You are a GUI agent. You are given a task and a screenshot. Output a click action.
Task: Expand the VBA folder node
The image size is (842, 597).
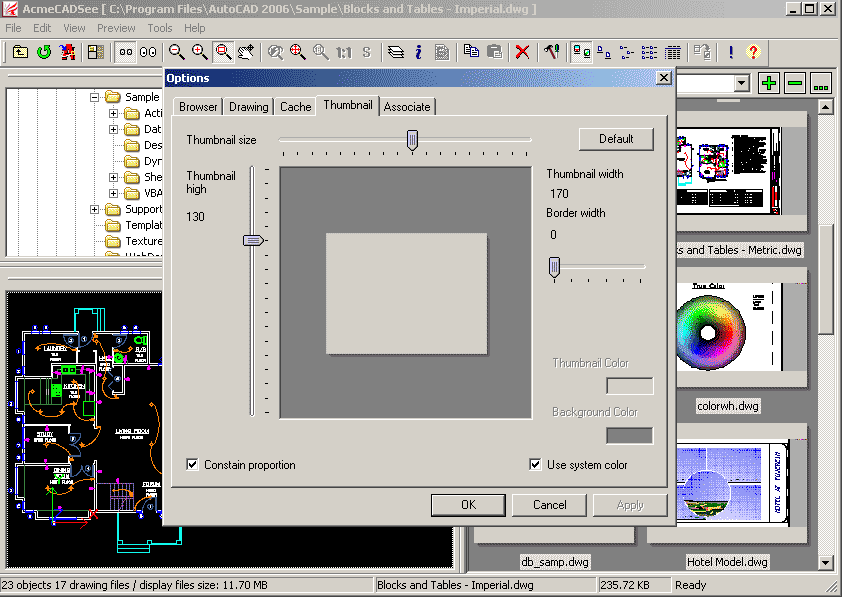(113, 193)
